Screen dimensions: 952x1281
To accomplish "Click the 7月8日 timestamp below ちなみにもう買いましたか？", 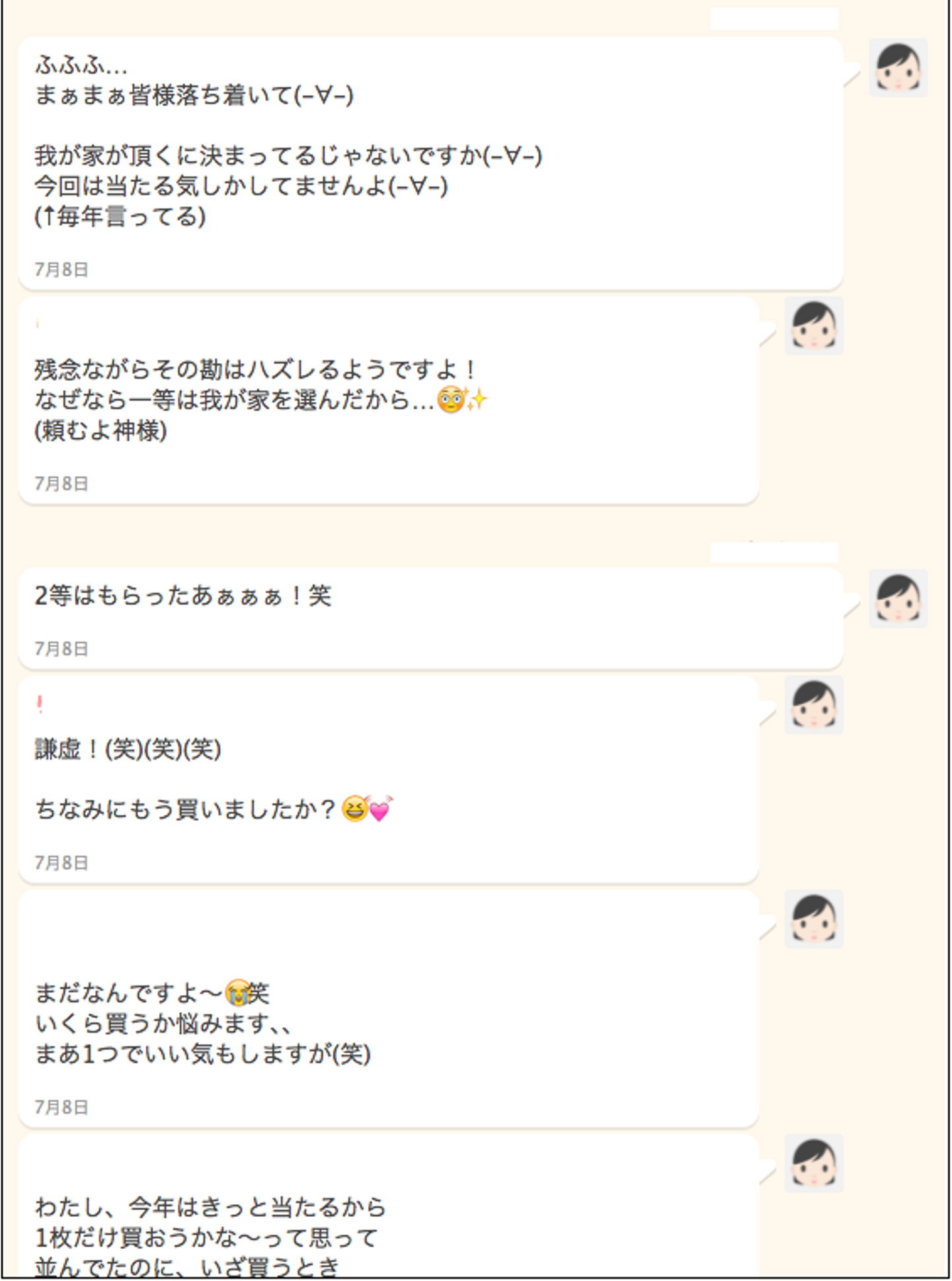I will click(61, 863).
